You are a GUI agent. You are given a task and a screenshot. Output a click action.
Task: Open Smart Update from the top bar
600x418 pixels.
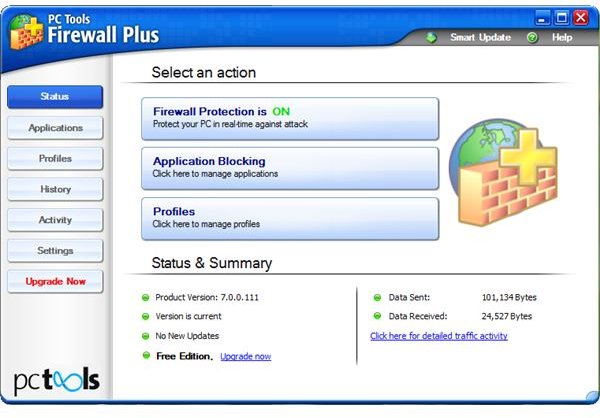pyautogui.click(x=481, y=38)
